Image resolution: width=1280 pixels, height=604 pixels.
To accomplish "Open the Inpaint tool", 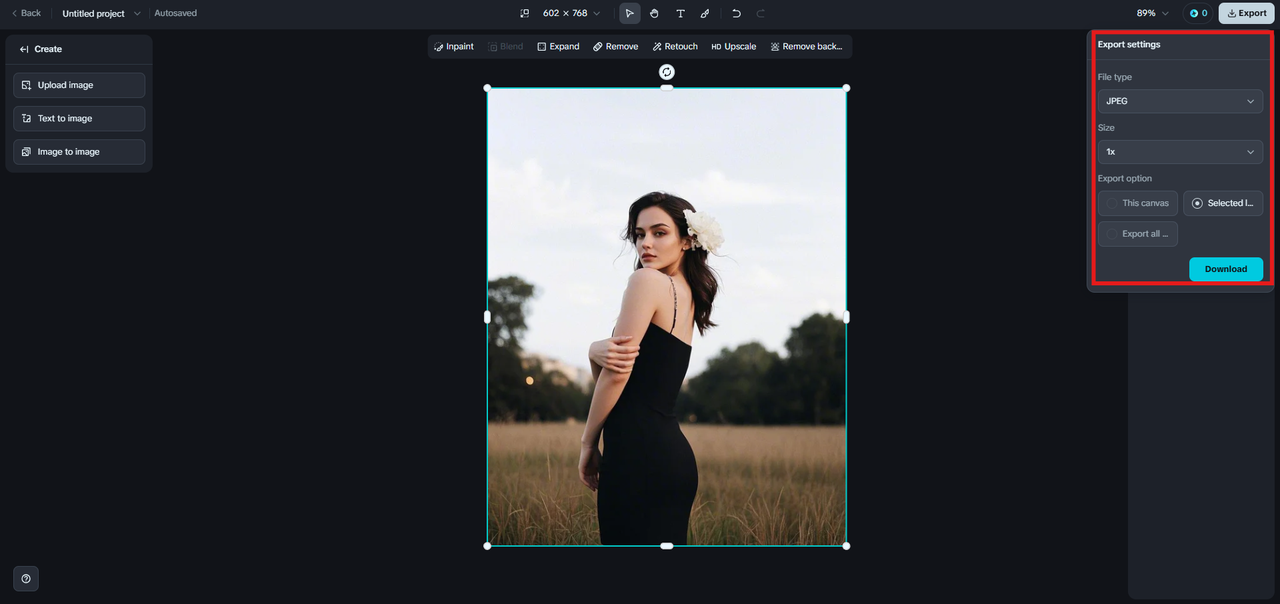I will 454,46.
